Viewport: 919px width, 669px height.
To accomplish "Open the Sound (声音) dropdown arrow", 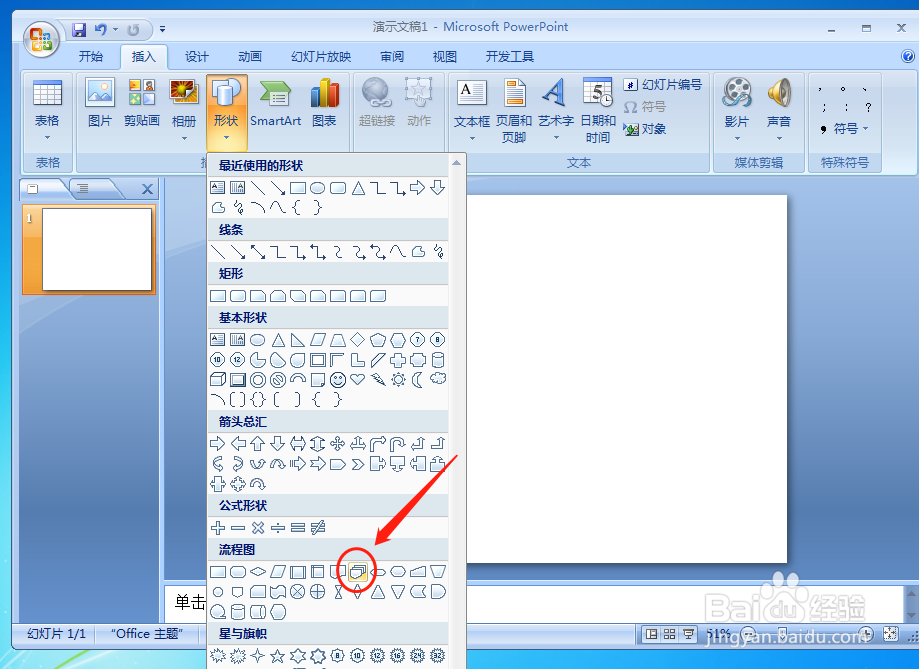I will 779,138.
